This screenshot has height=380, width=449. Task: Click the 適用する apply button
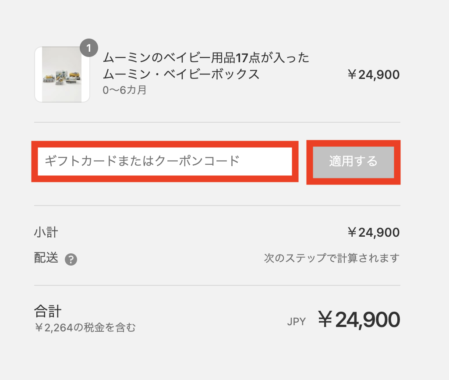(x=353, y=162)
